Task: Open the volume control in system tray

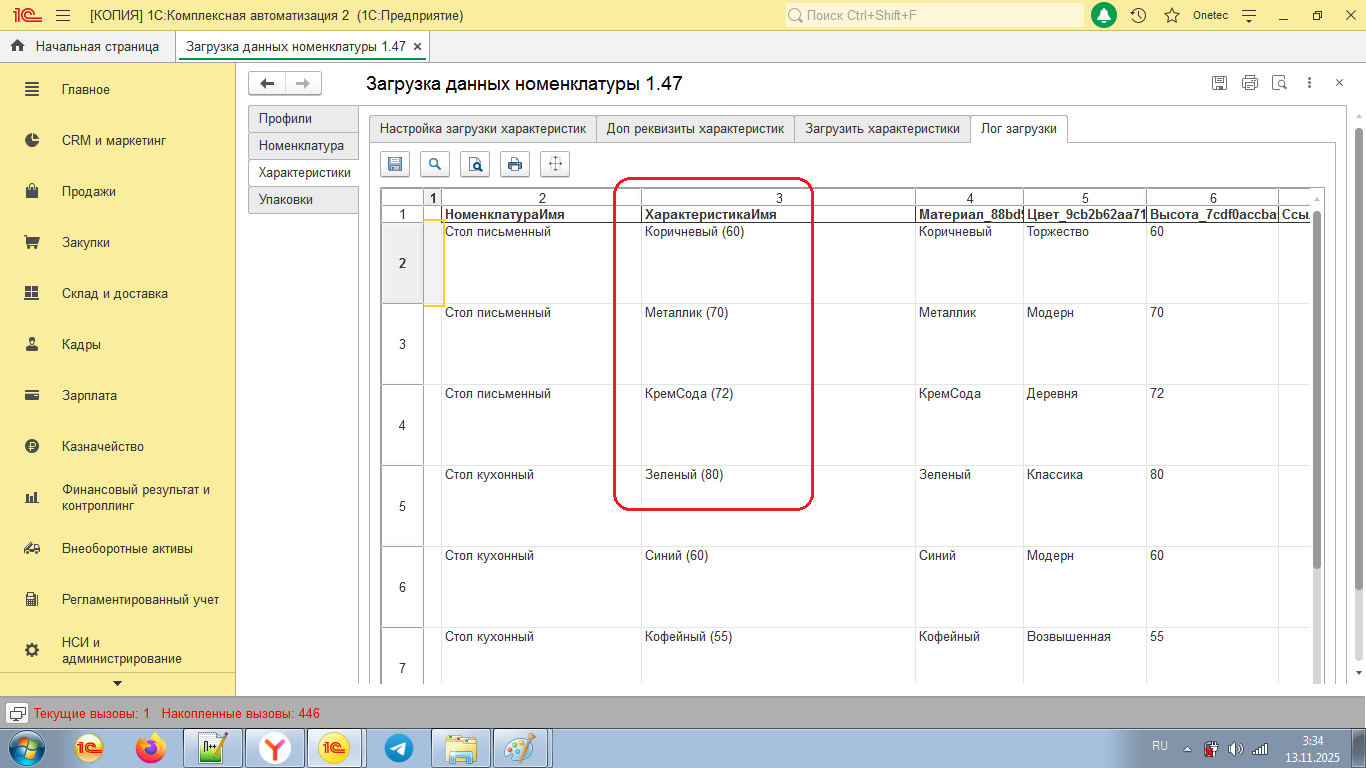Action: (1236, 748)
